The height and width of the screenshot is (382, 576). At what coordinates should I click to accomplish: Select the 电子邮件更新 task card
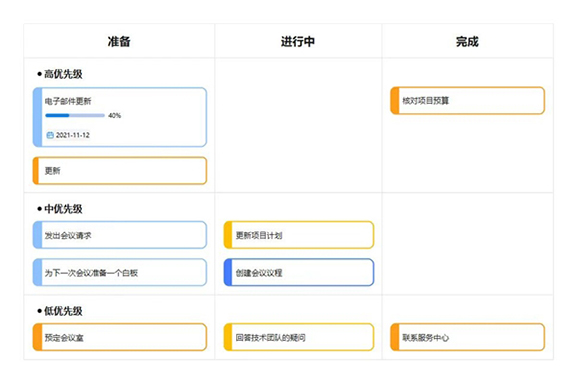(120, 117)
